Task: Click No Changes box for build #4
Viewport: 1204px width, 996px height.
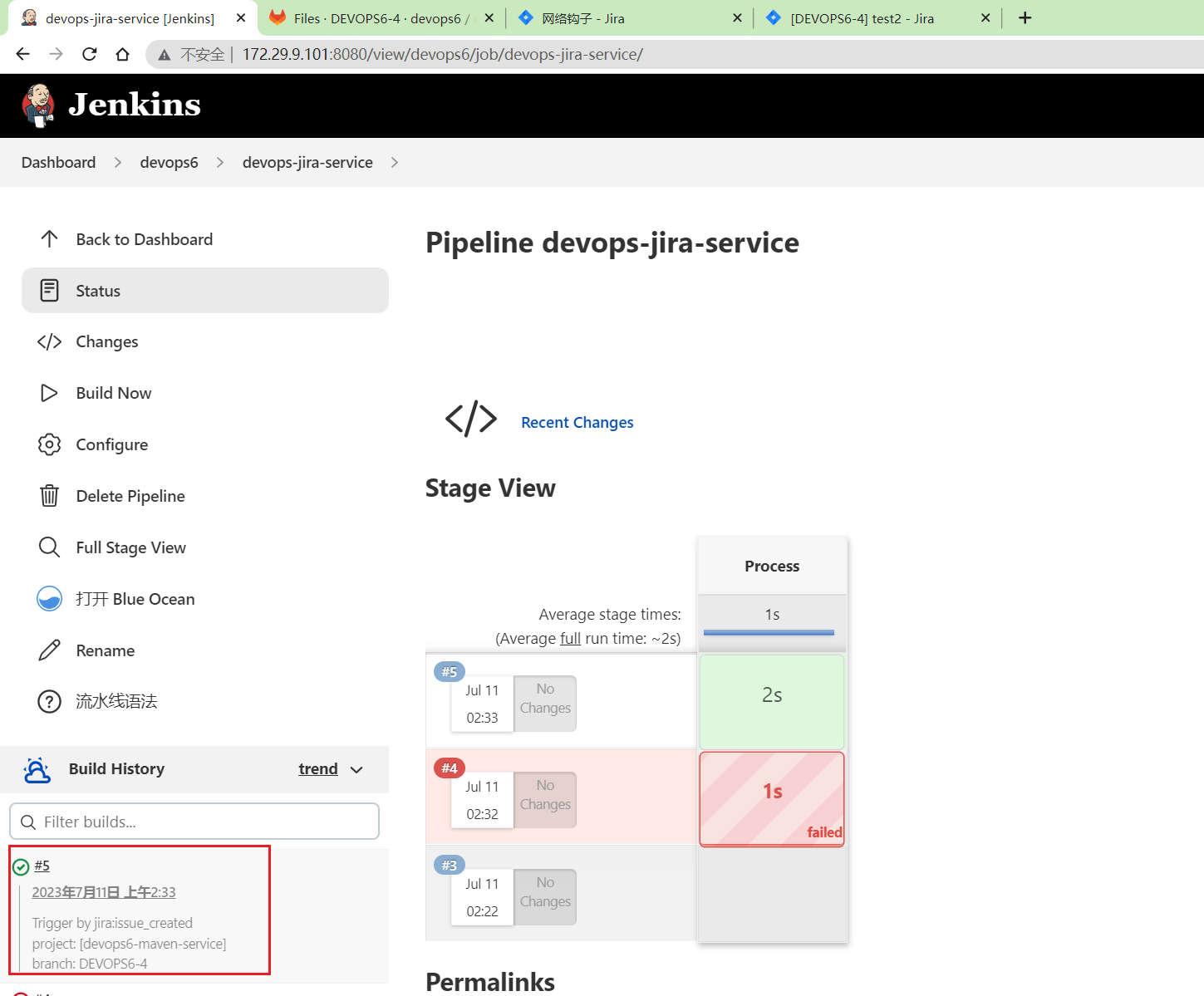Action: [545, 800]
